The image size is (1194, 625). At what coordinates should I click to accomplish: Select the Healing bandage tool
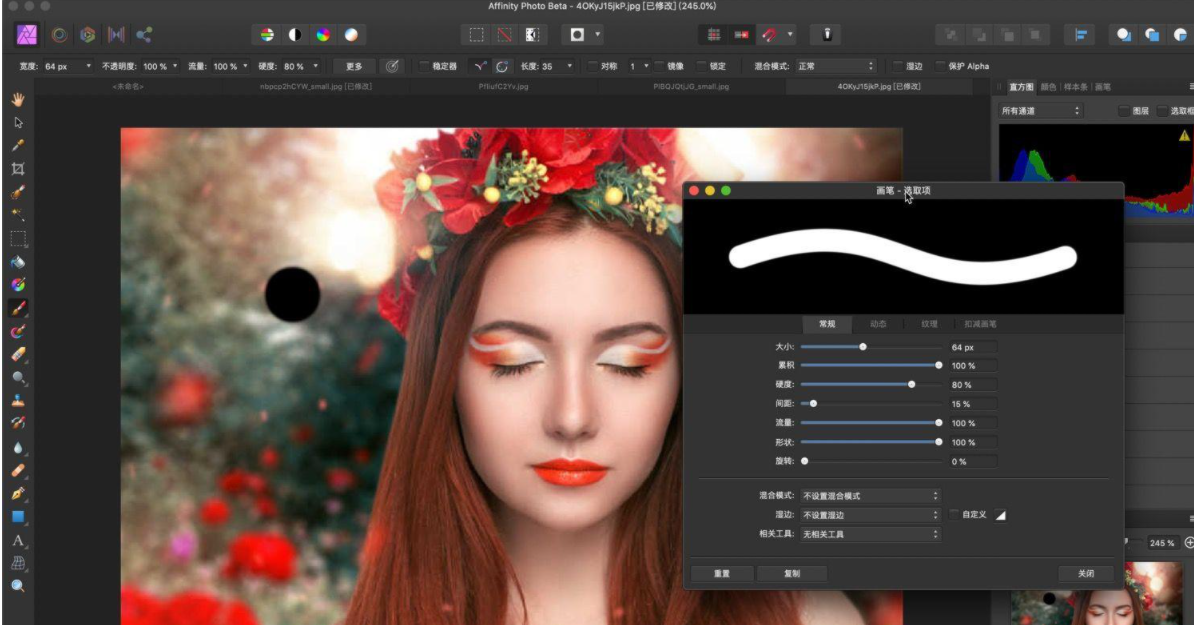point(18,470)
